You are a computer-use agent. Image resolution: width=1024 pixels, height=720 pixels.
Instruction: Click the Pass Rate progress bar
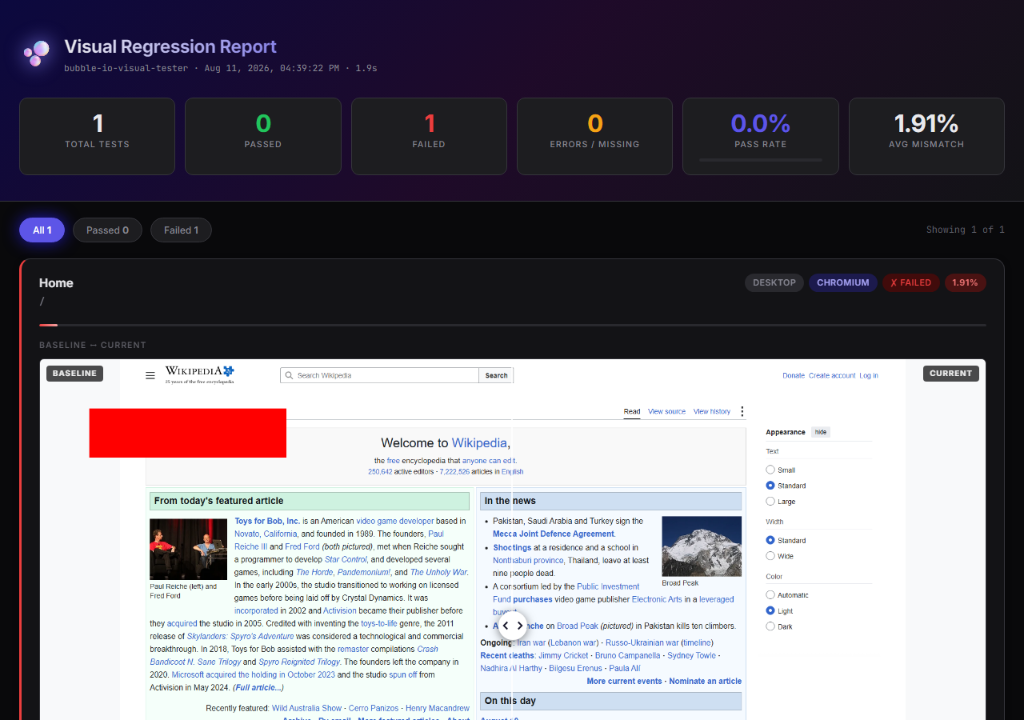760,159
